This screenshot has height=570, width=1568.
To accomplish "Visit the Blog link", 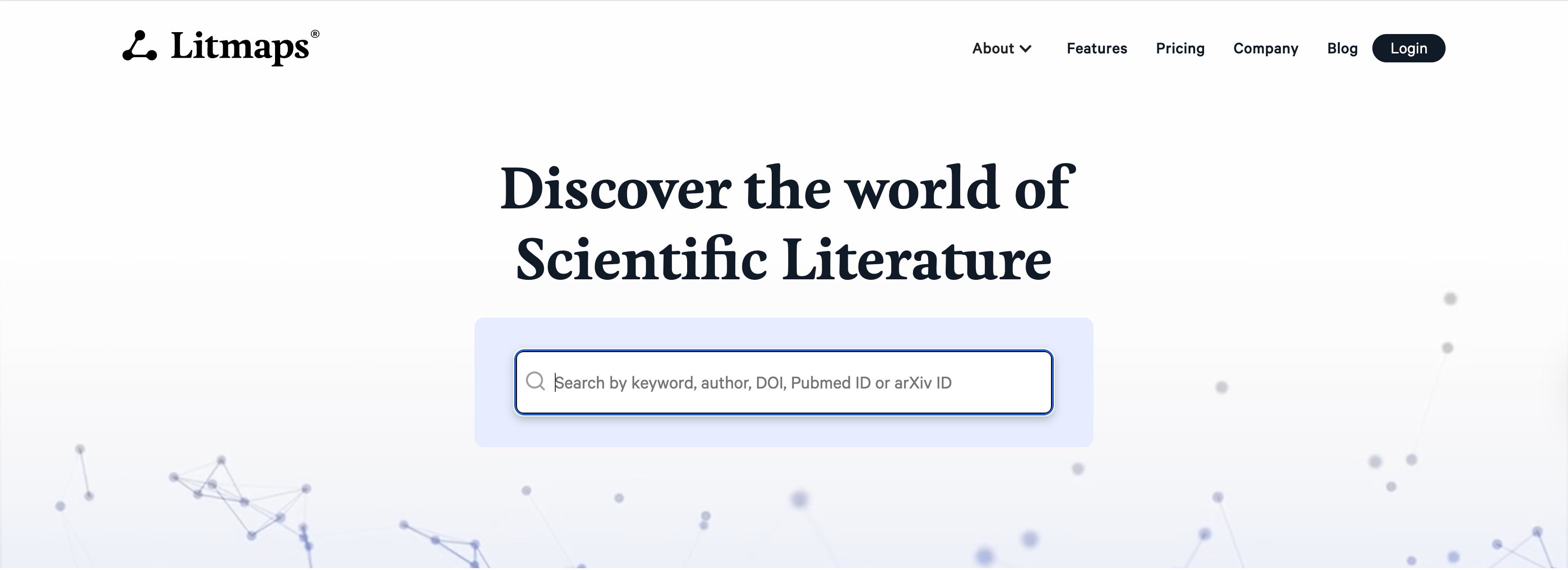I will (1342, 49).
